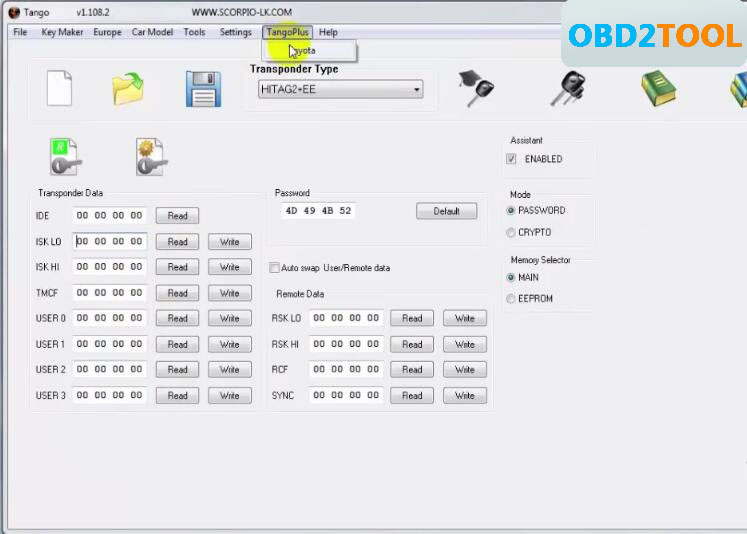
Task: Open the Settings menu
Action: tap(235, 32)
